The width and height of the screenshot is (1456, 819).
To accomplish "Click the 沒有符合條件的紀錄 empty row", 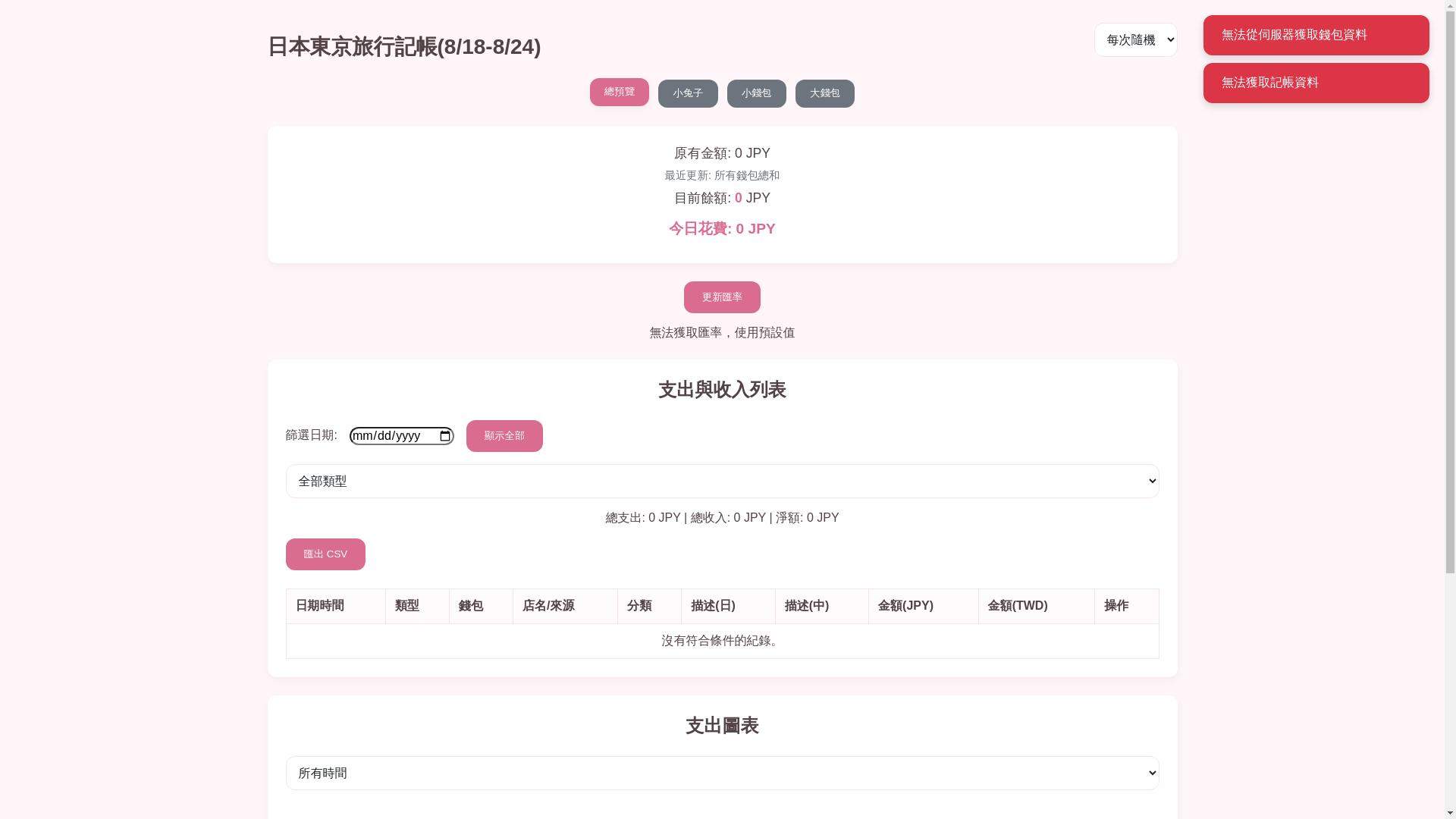I will coord(722,641).
